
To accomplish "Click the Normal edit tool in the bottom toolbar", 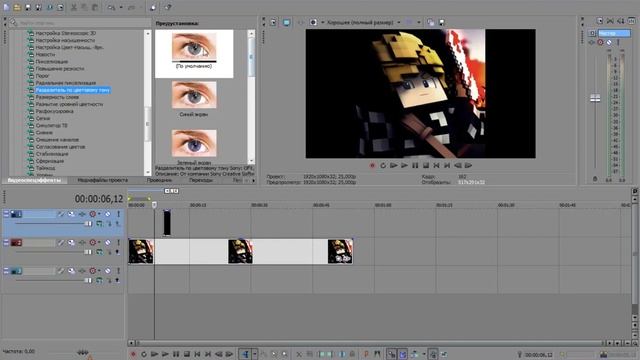I will (245, 354).
